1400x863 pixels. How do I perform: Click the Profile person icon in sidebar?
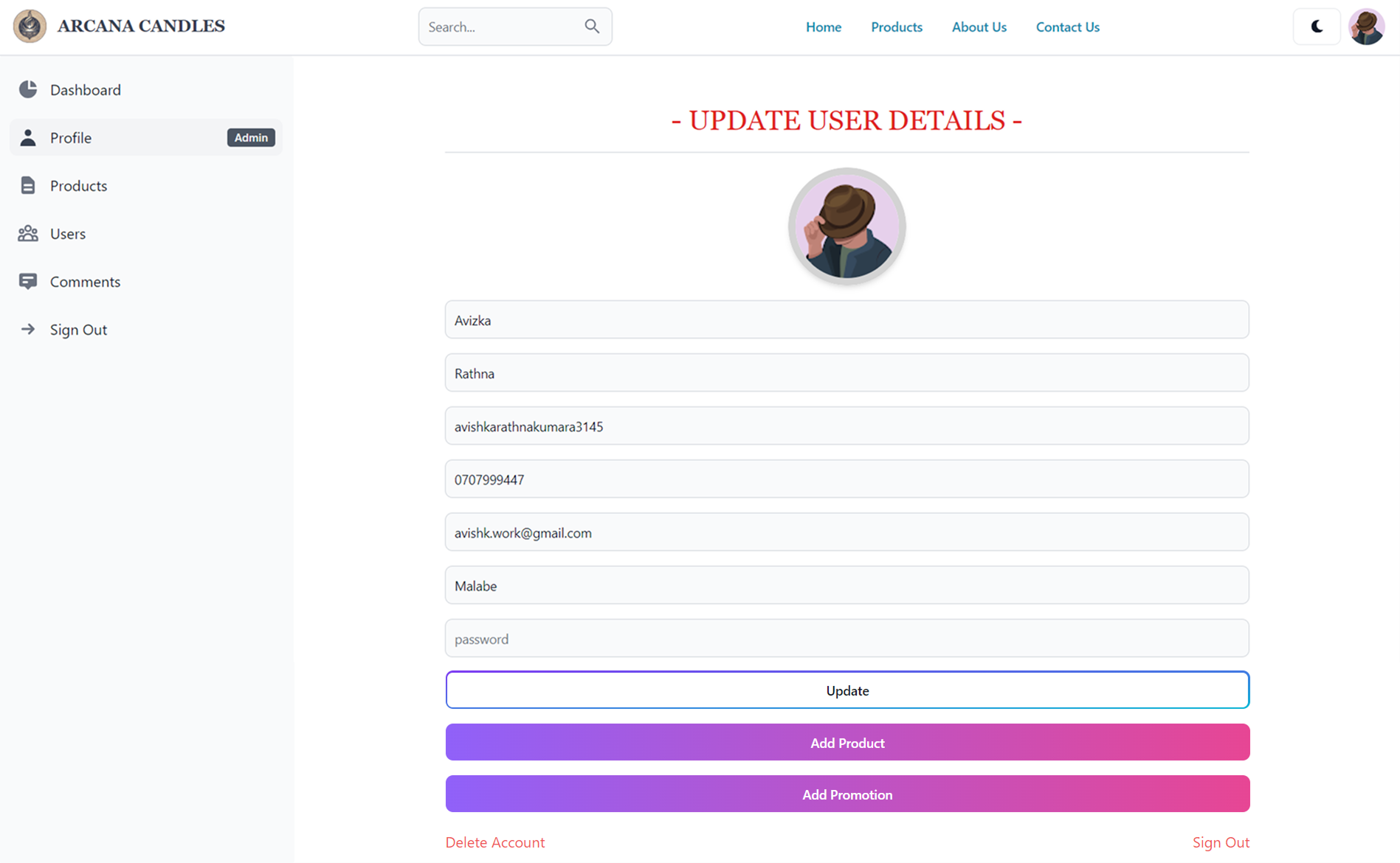coord(28,137)
